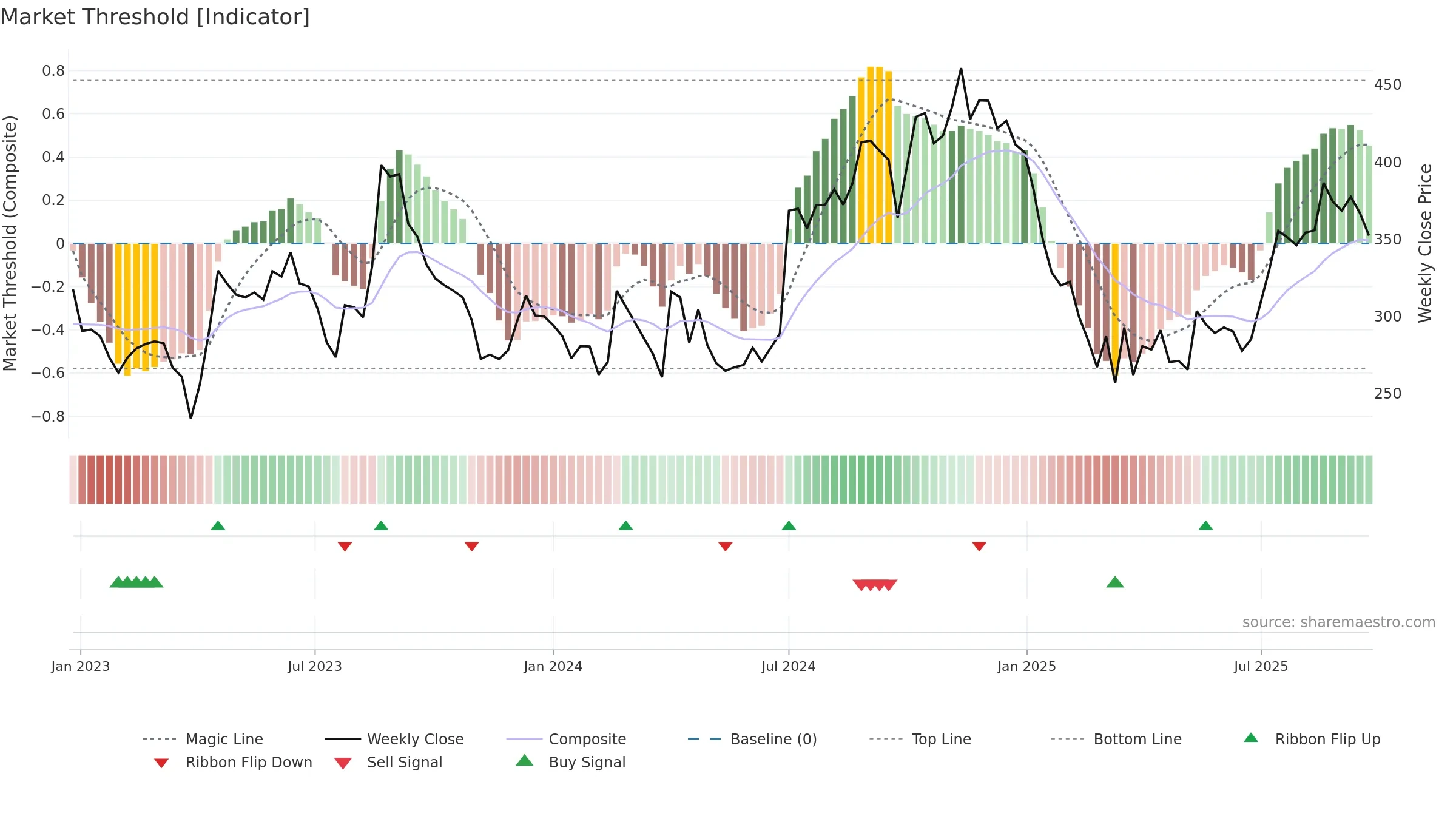The height and width of the screenshot is (819, 1456).
Task: Click the Jan 2025 x-axis label
Action: click(1027, 666)
